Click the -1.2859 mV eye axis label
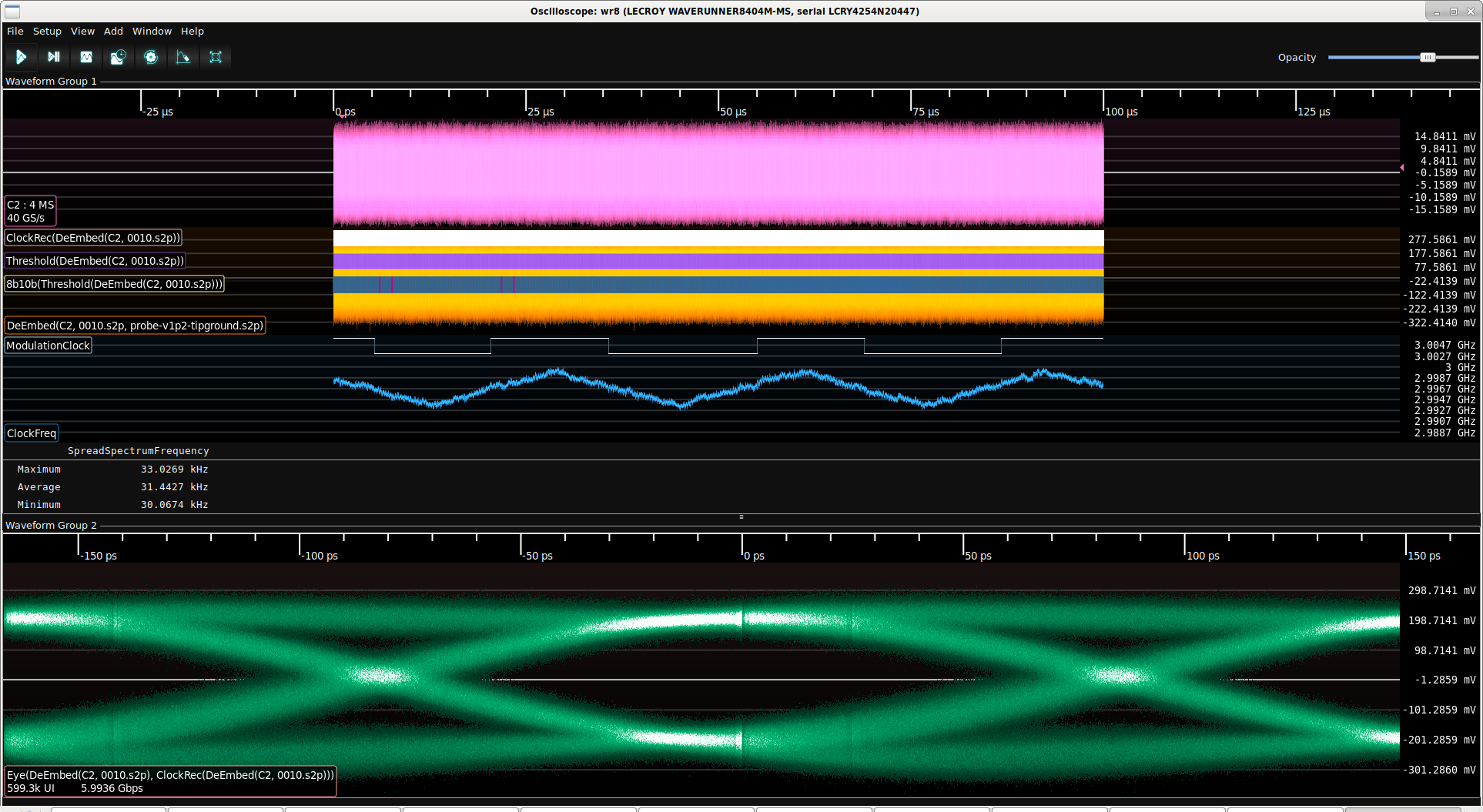 [1445, 680]
